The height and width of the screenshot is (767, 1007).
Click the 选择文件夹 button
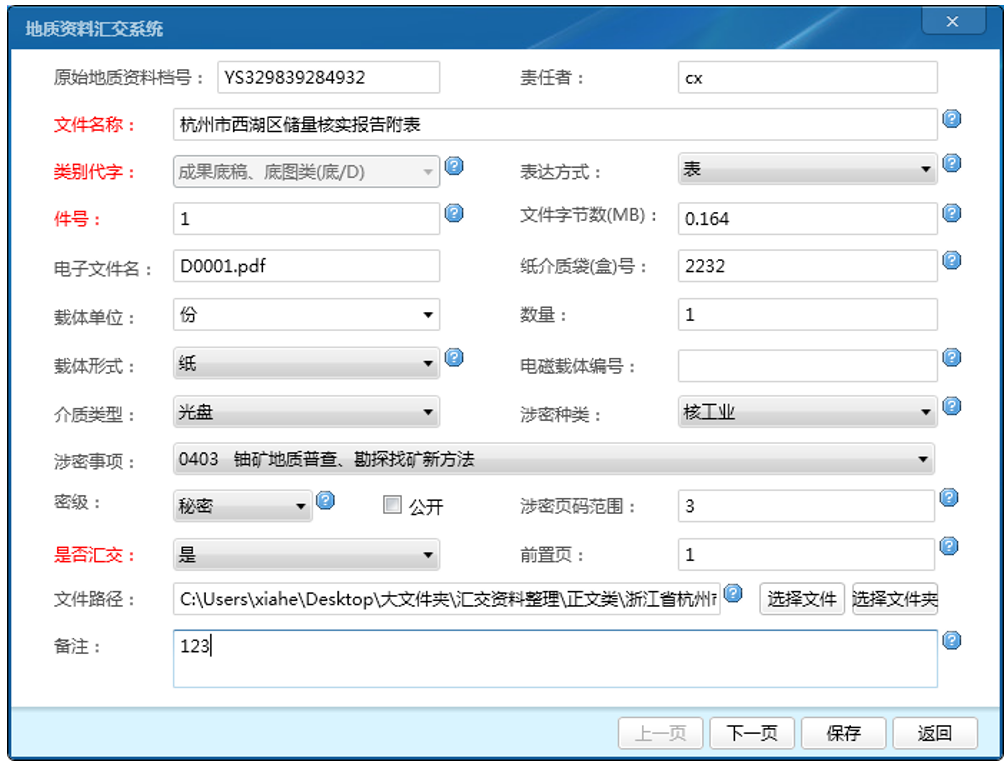(895, 599)
